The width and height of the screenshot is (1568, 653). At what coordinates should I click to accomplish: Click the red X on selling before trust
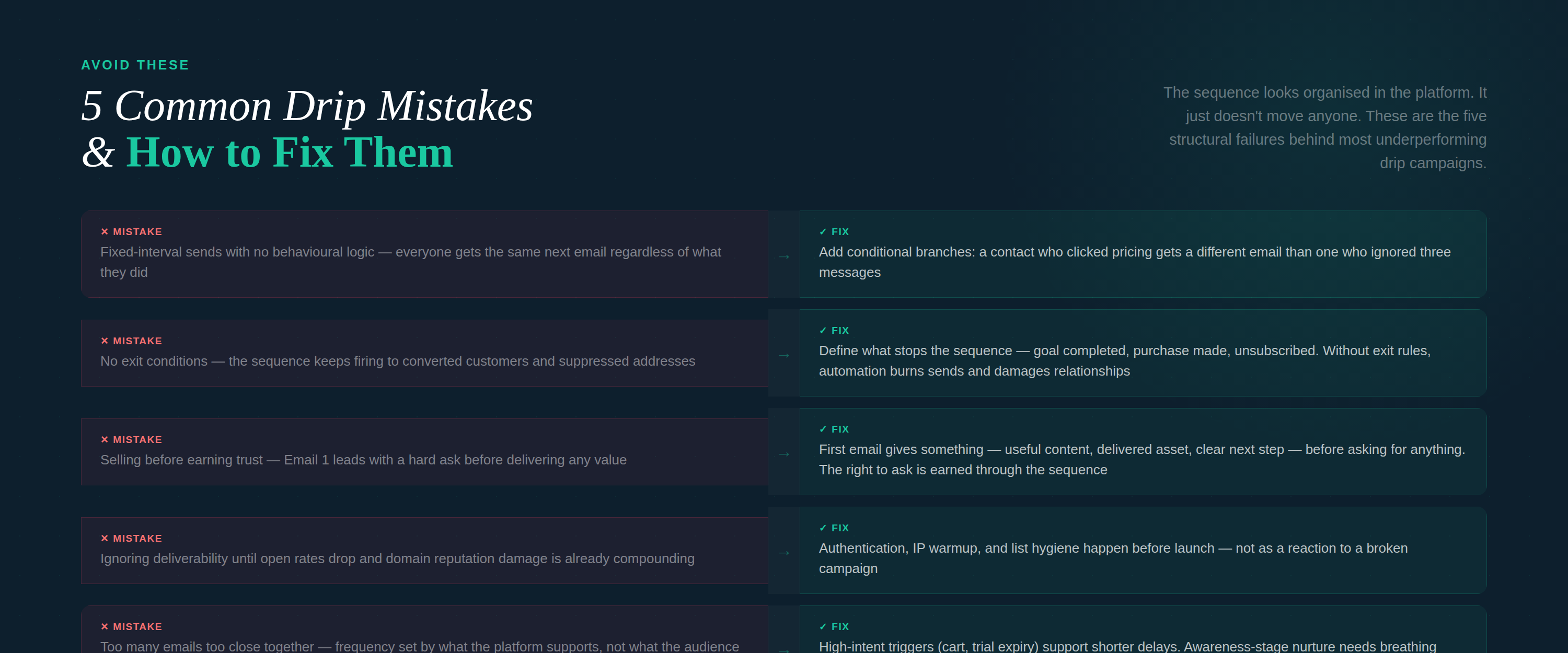tap(104, 439)
